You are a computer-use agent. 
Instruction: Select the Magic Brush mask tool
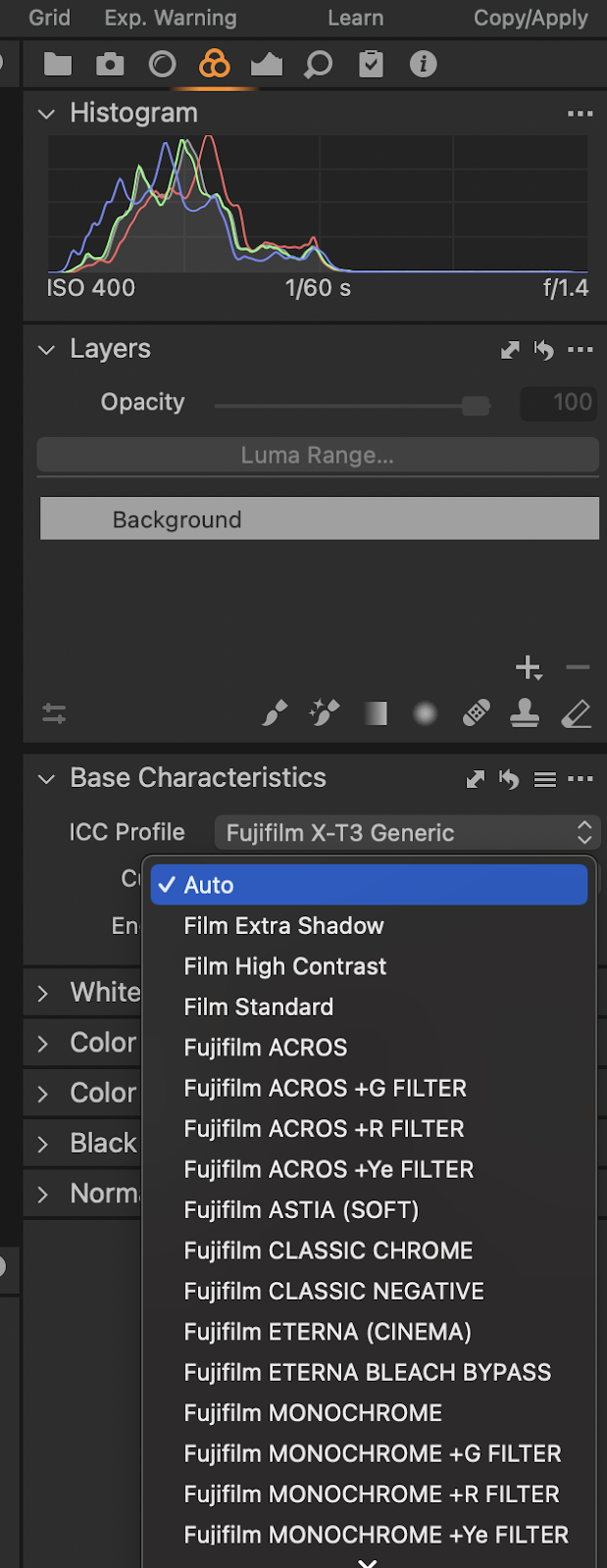tap(325, 713)
